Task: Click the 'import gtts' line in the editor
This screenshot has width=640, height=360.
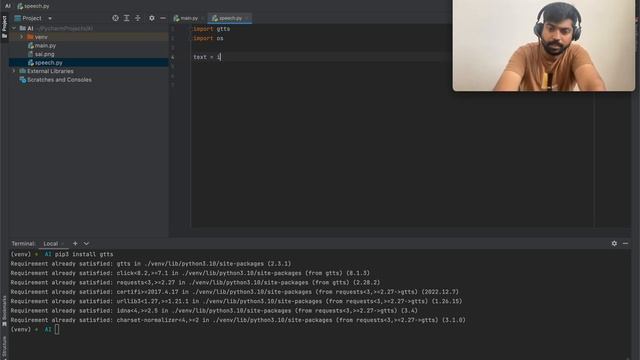Action: tap(211, 29)
